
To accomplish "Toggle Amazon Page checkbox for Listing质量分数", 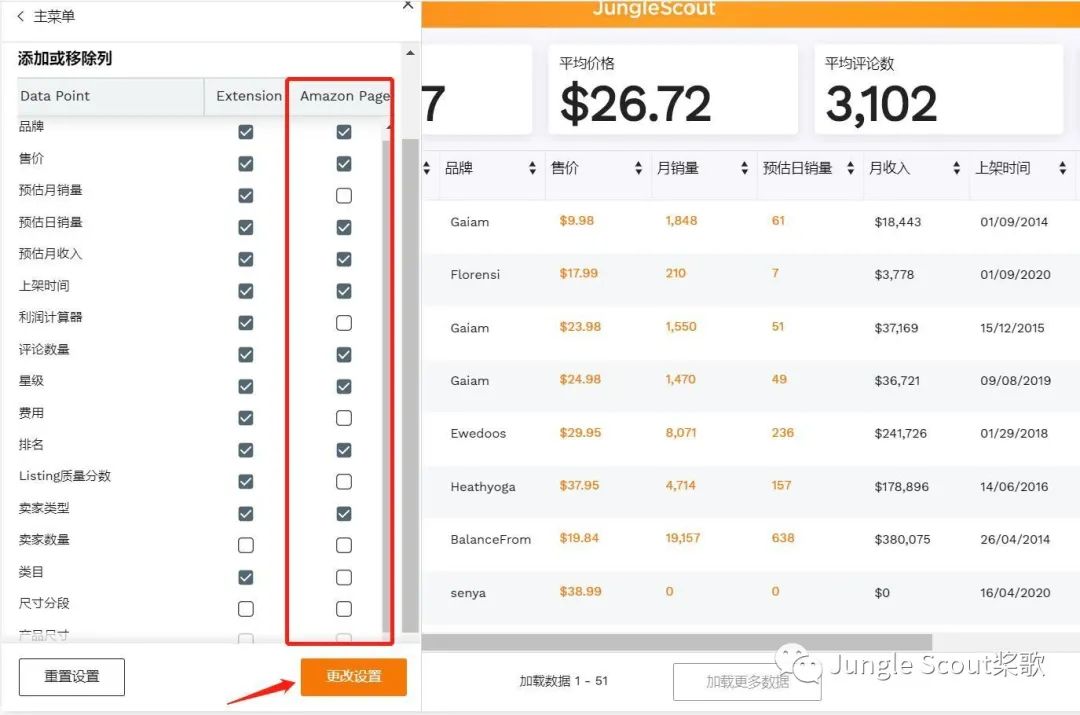I will tap(344, 481).
